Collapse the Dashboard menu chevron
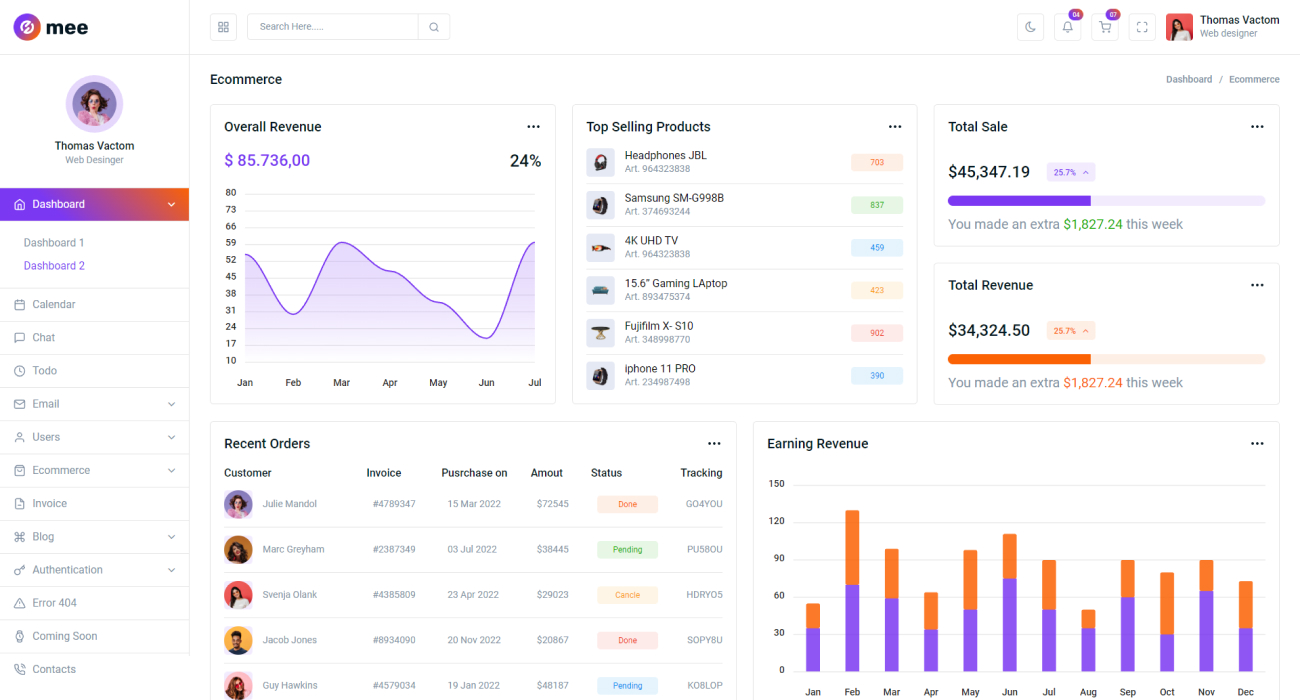 tap(171, 204)
